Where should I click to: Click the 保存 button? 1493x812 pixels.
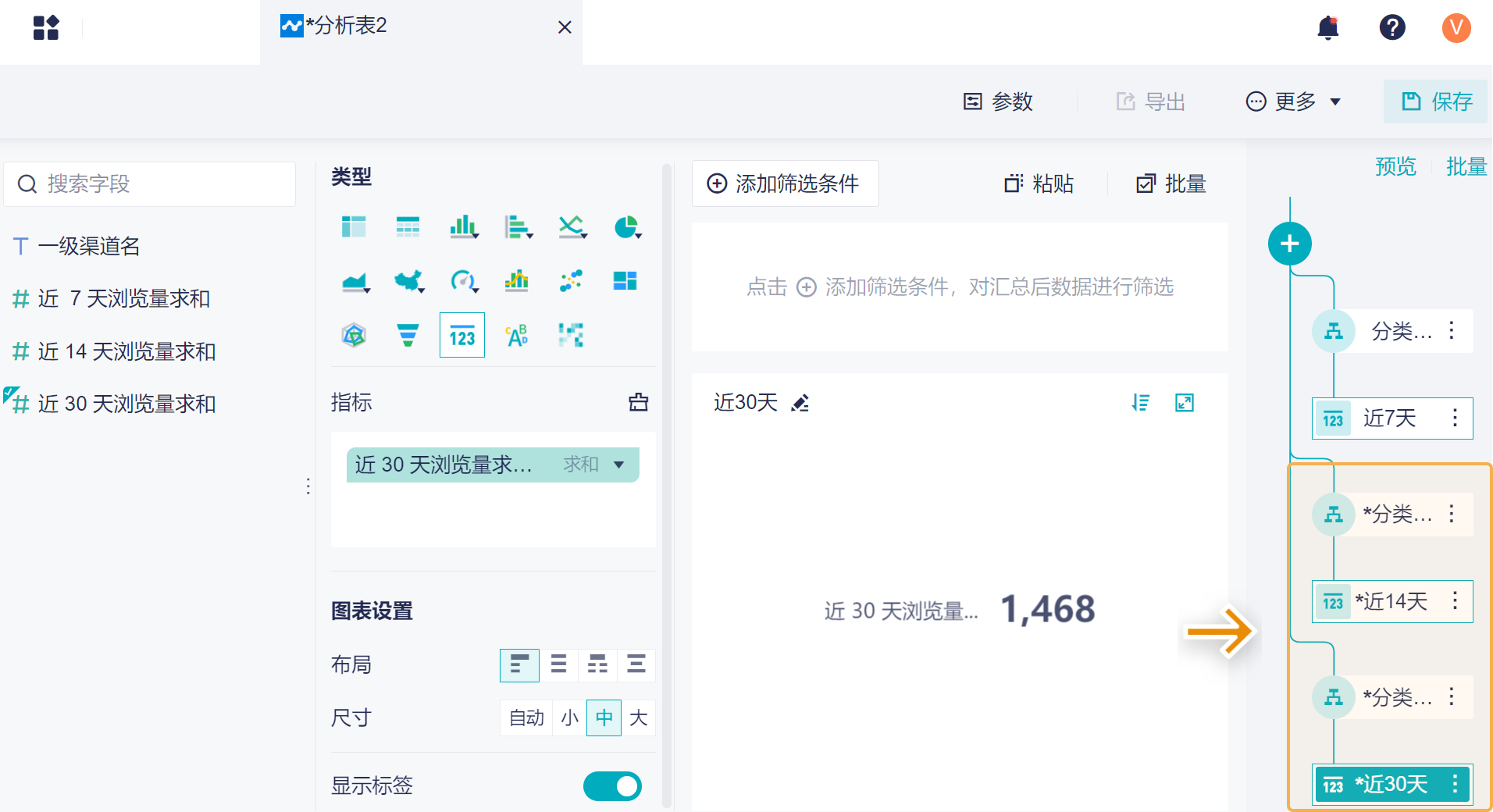(1436, 101)
